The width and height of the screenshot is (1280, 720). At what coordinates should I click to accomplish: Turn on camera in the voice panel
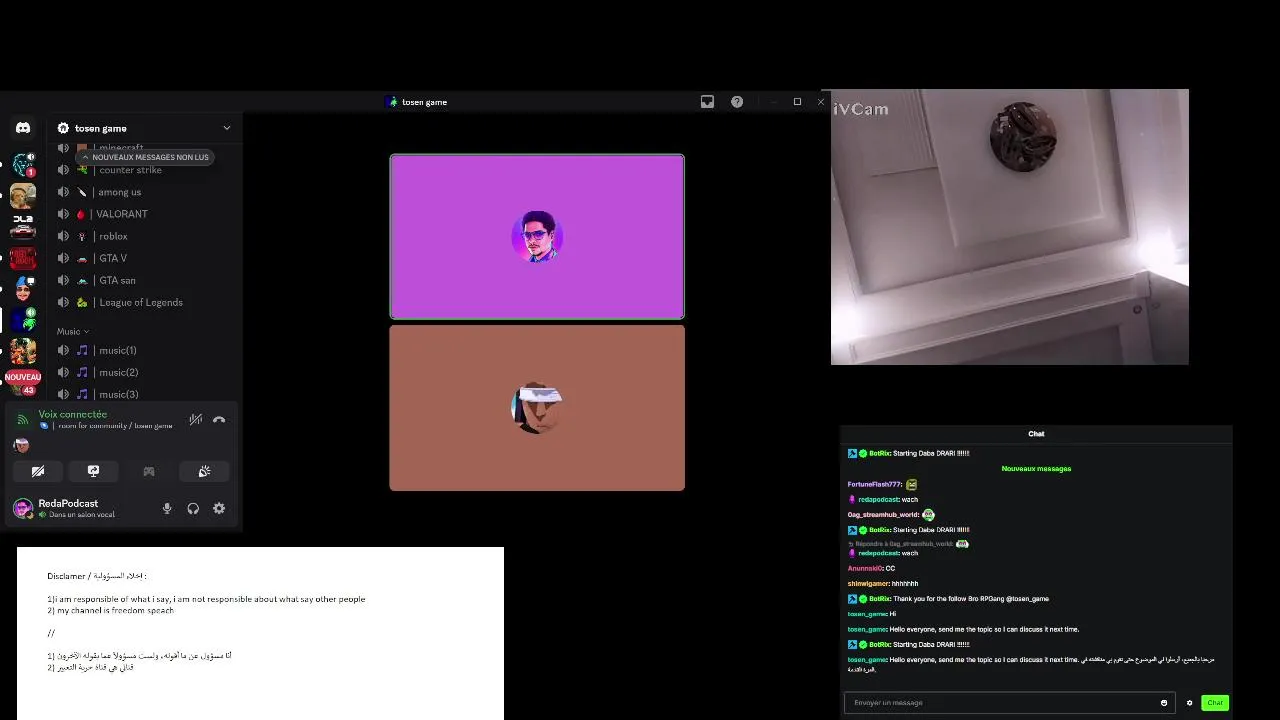[38, 471]
